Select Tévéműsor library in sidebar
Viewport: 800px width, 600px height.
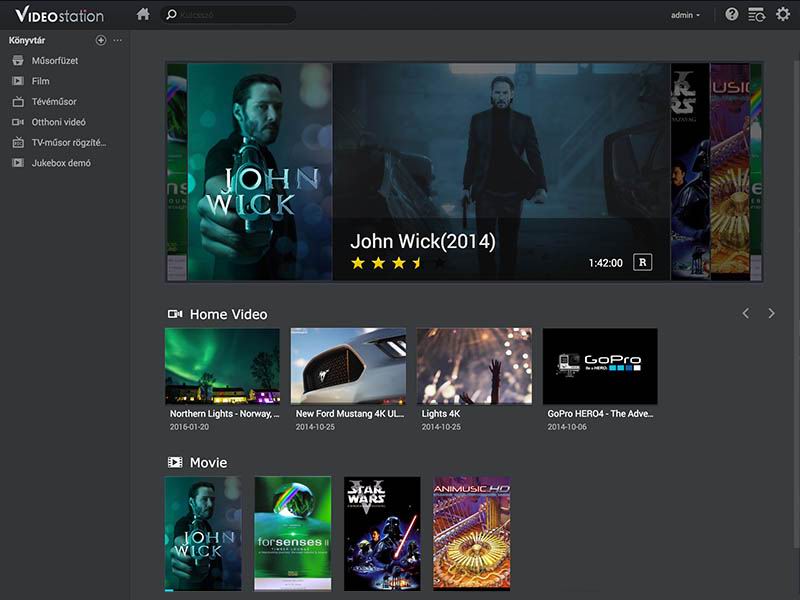54,102
